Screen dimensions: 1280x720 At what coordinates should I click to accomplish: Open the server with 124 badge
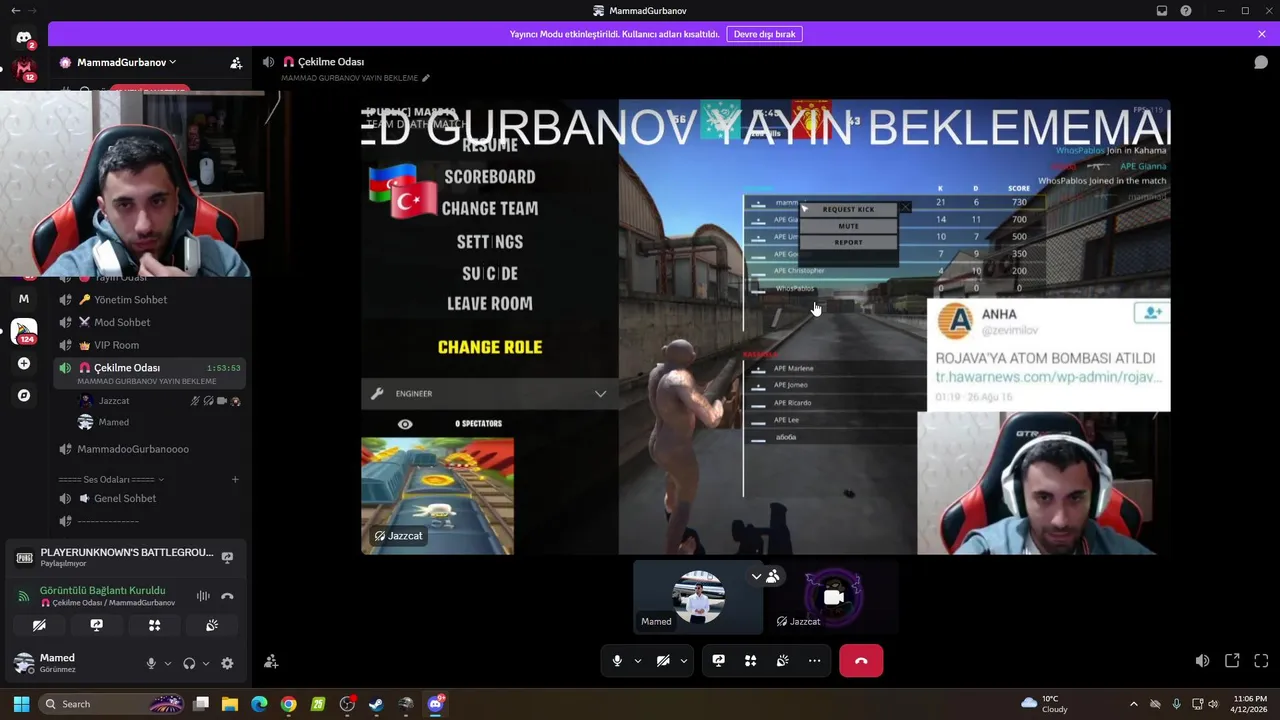[24, 331]
